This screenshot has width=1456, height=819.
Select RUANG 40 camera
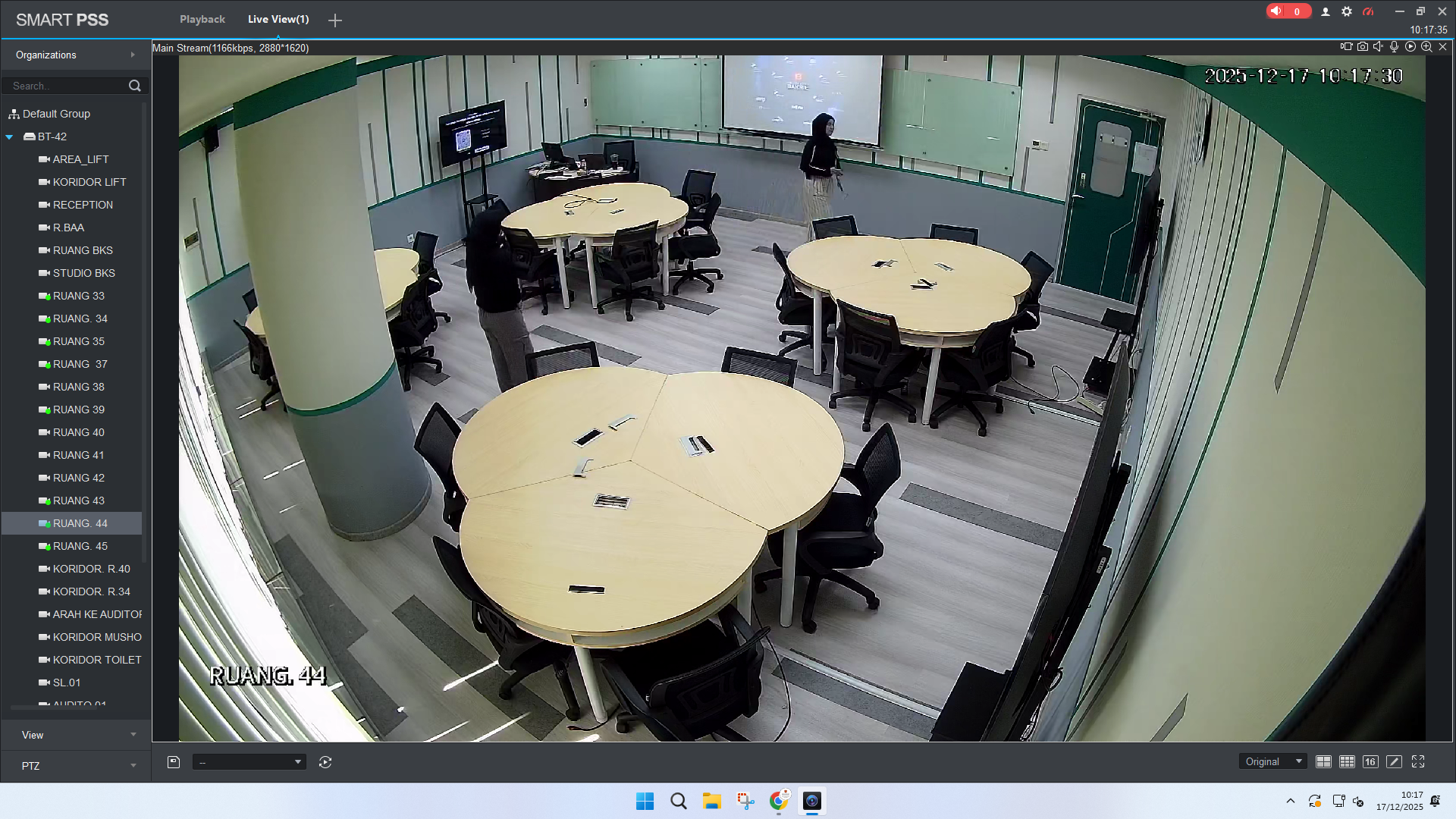[79, 432]
